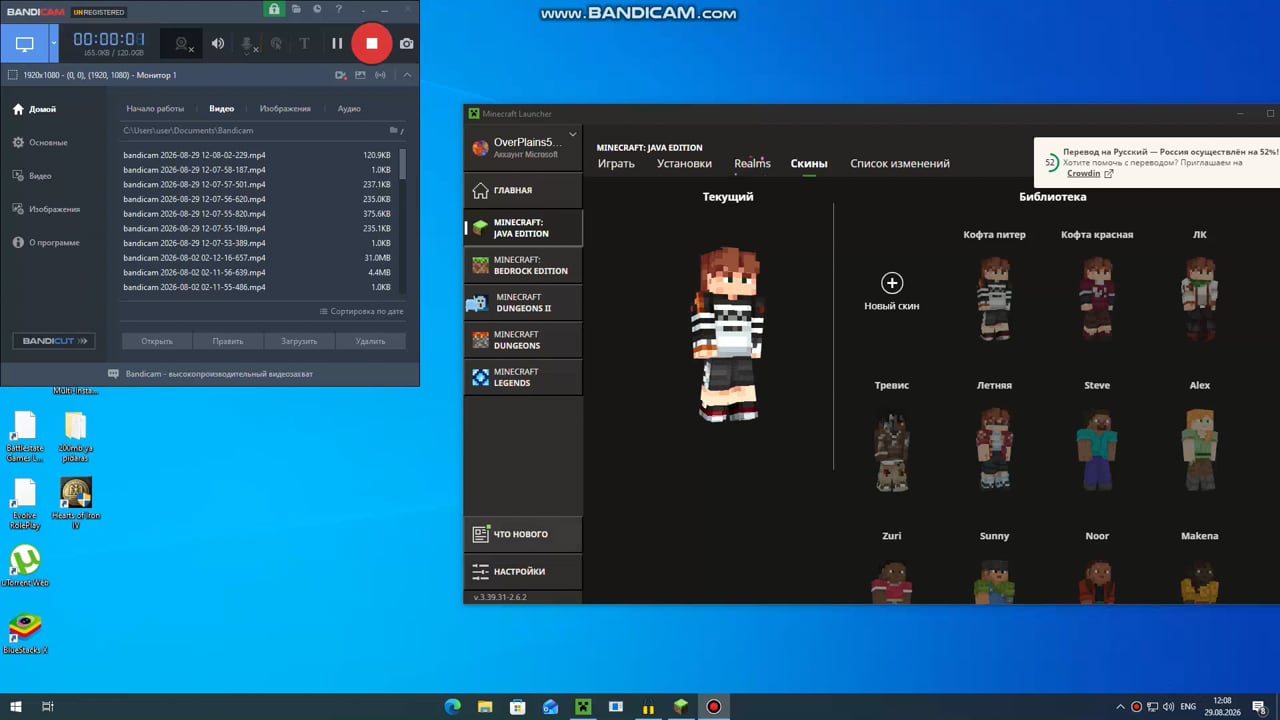Stop the Bandicam recording with the red button
The height and width of the screenshot is (720, 1280).
click(372, 43)
